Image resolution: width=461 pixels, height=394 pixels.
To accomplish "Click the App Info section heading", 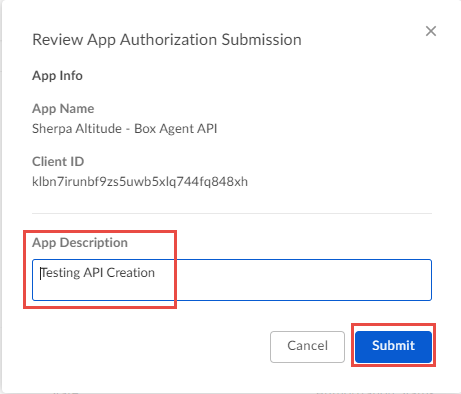I will 57,76.
